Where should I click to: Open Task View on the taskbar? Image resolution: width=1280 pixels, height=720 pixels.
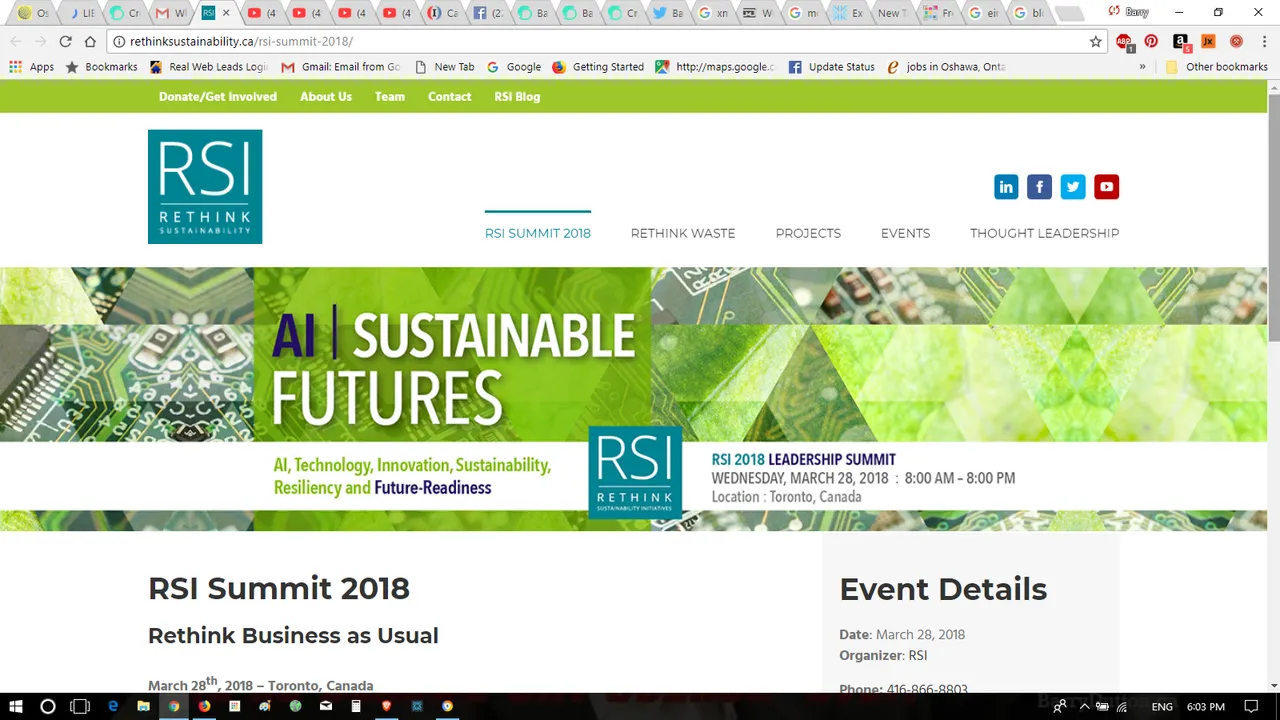tap(80, 706)
